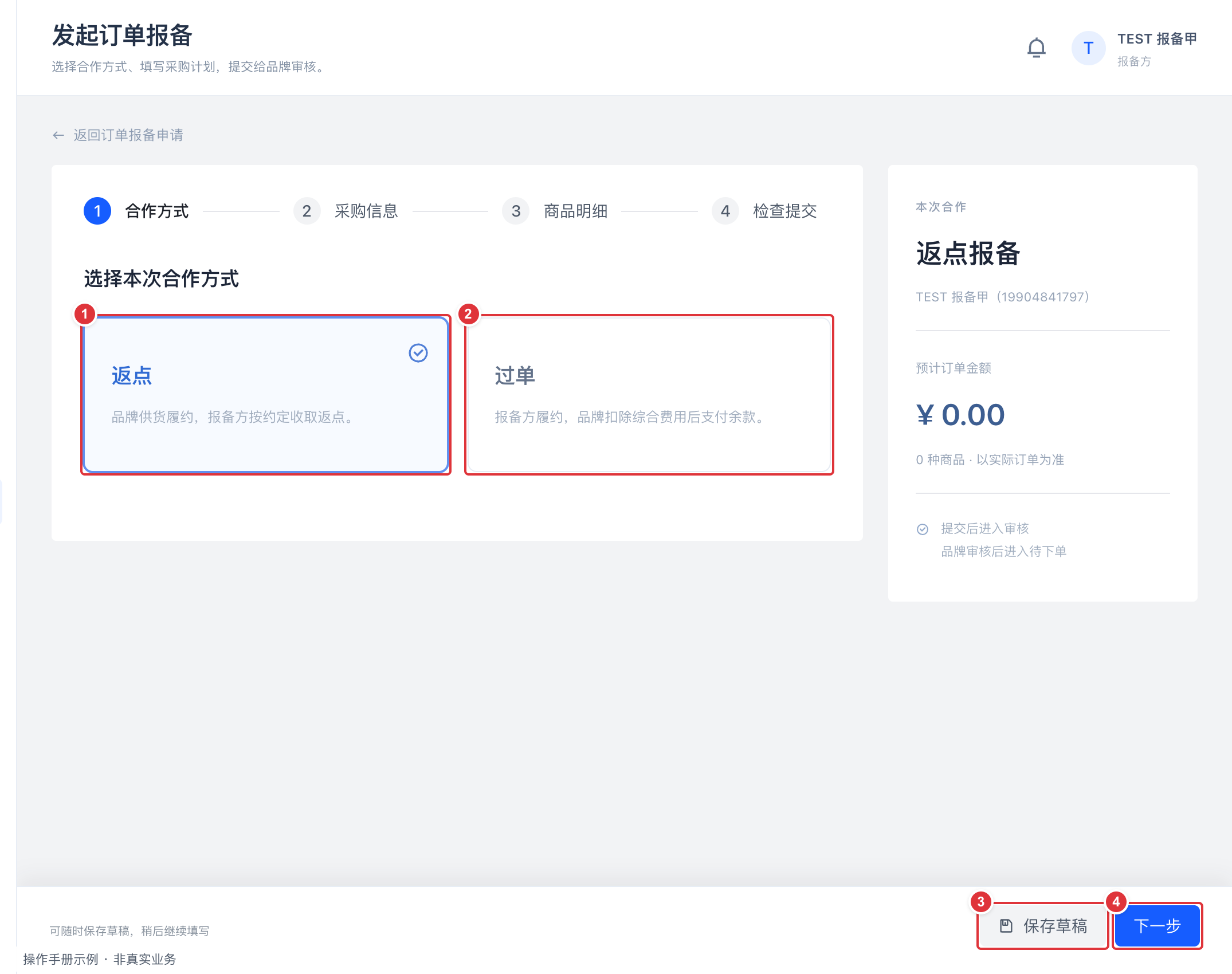Click 报备方履约 description text
The height and width of the screenshot is (974, 1232).
[630, 417]
